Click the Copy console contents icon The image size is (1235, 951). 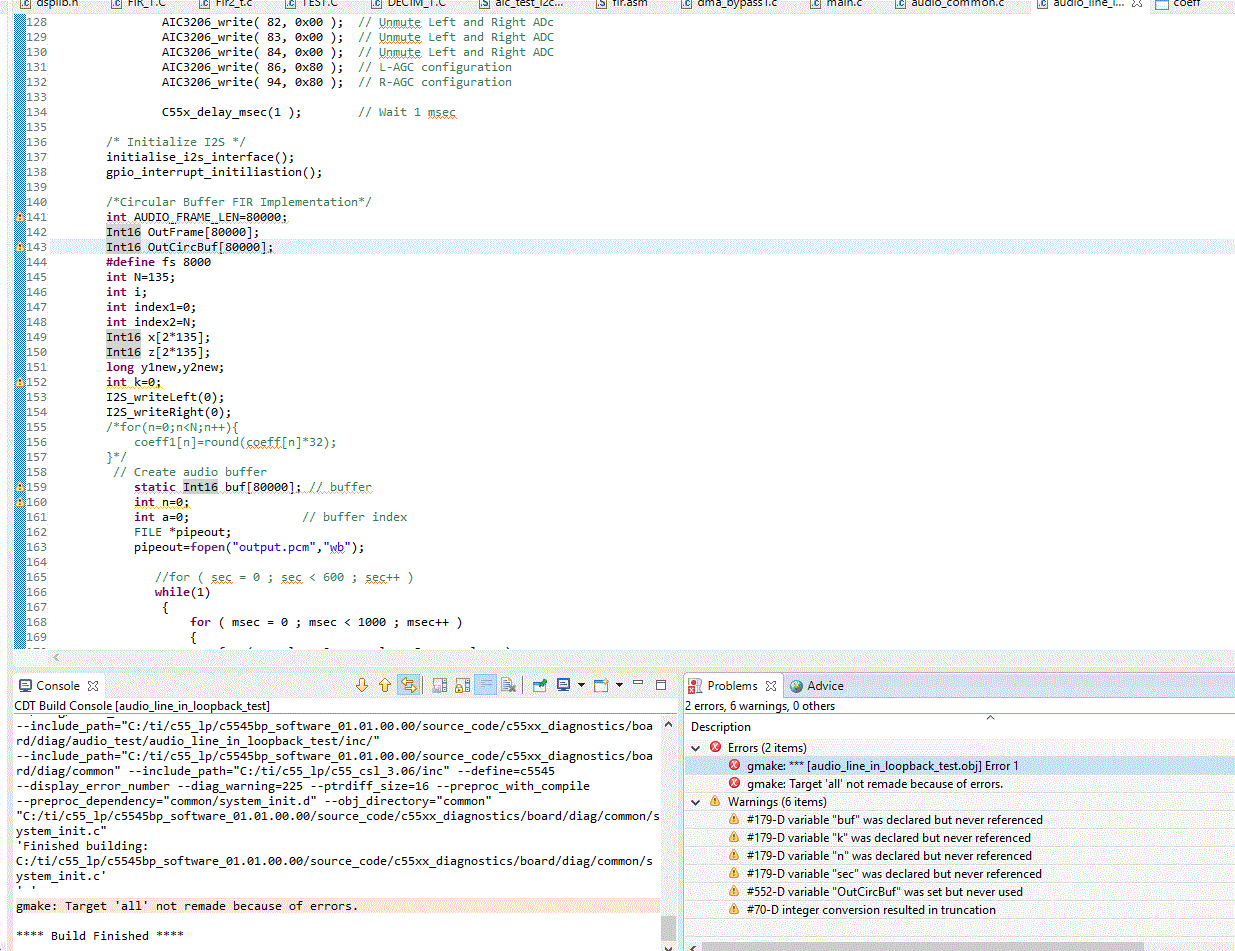[438, 684]
